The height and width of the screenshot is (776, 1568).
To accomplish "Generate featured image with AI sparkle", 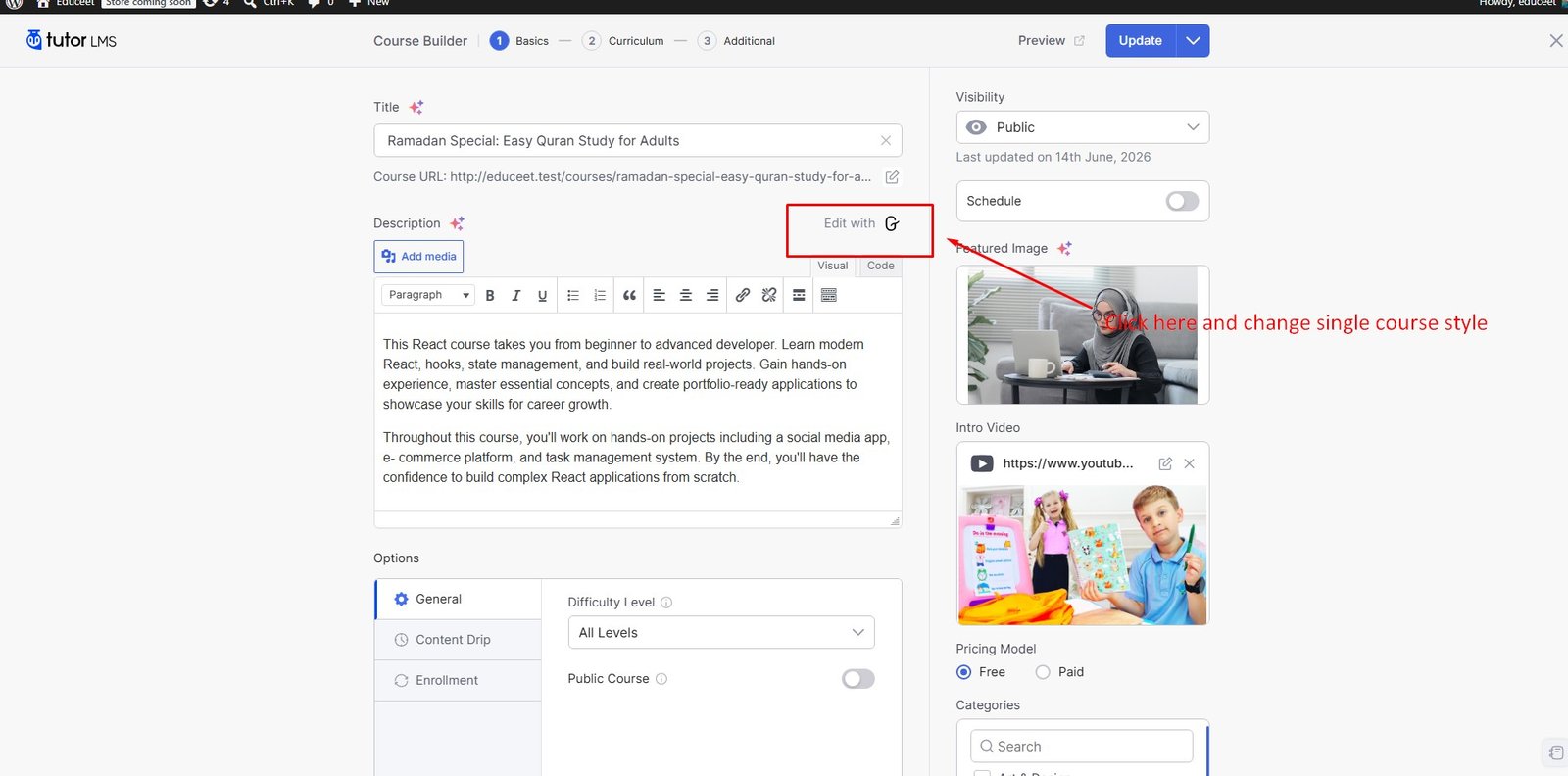I will point(1064,249).
